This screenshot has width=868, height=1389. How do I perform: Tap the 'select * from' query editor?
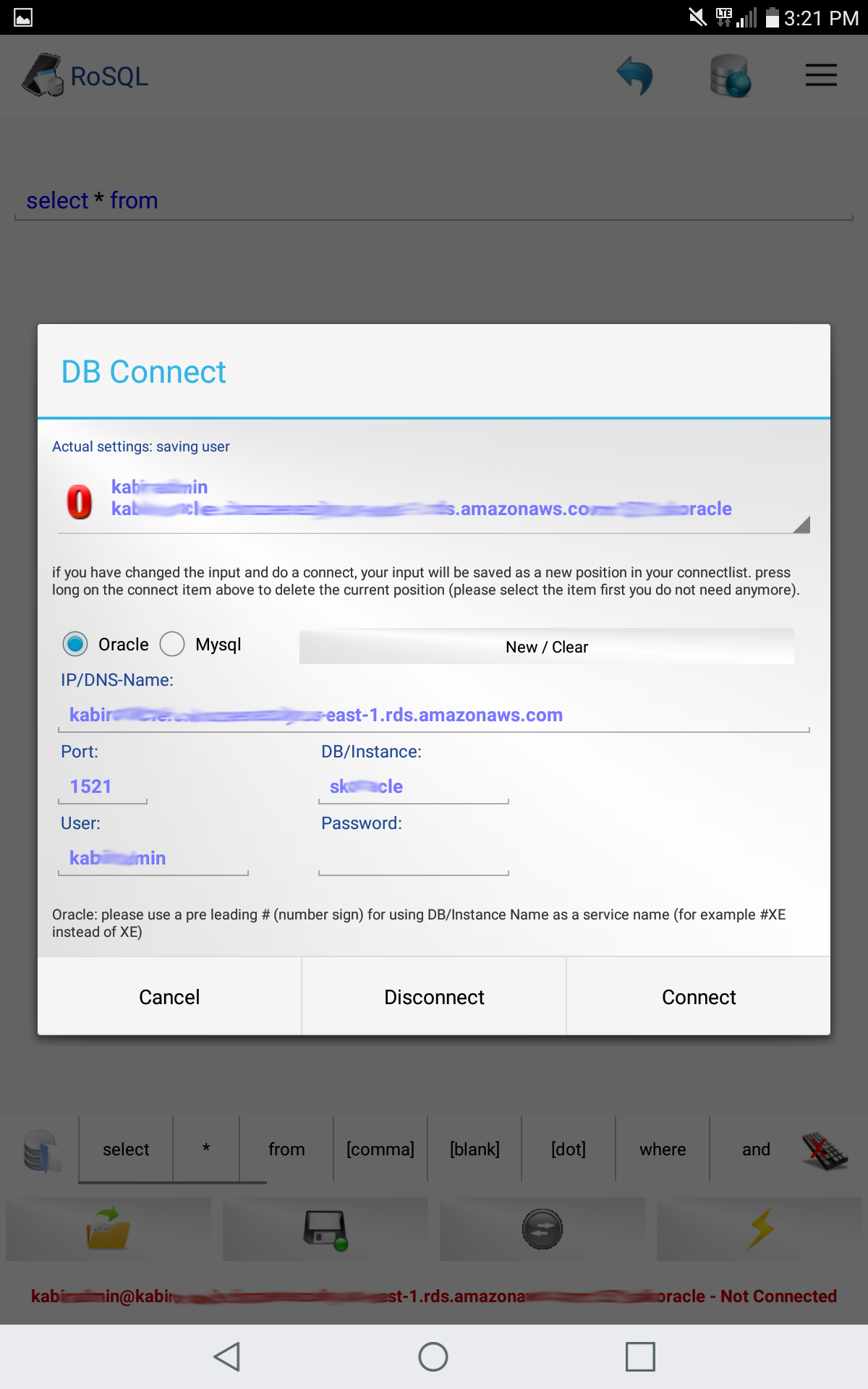434,200
